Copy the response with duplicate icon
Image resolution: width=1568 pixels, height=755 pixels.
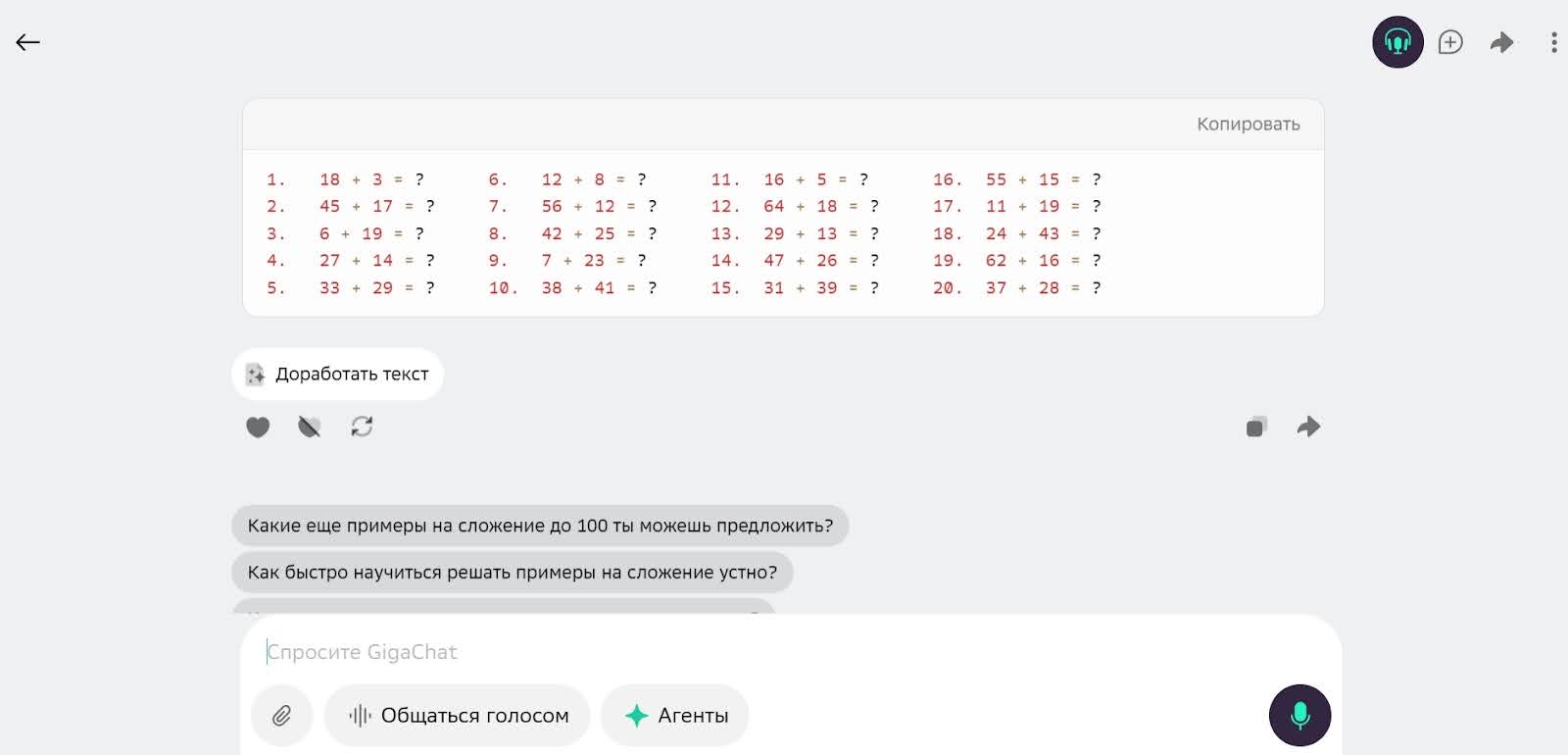1256,427
